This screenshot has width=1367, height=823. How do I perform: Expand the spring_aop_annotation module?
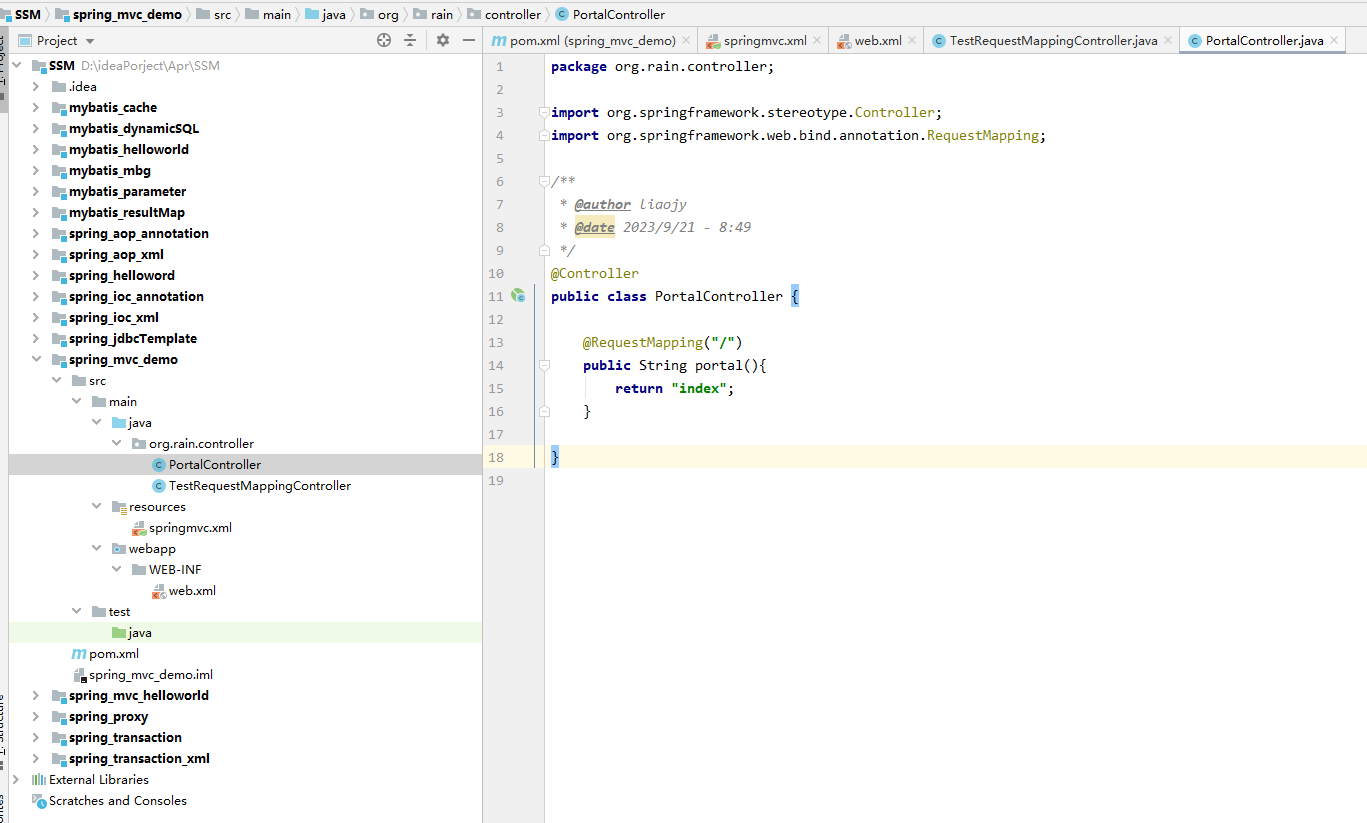[x=36, y=233]
